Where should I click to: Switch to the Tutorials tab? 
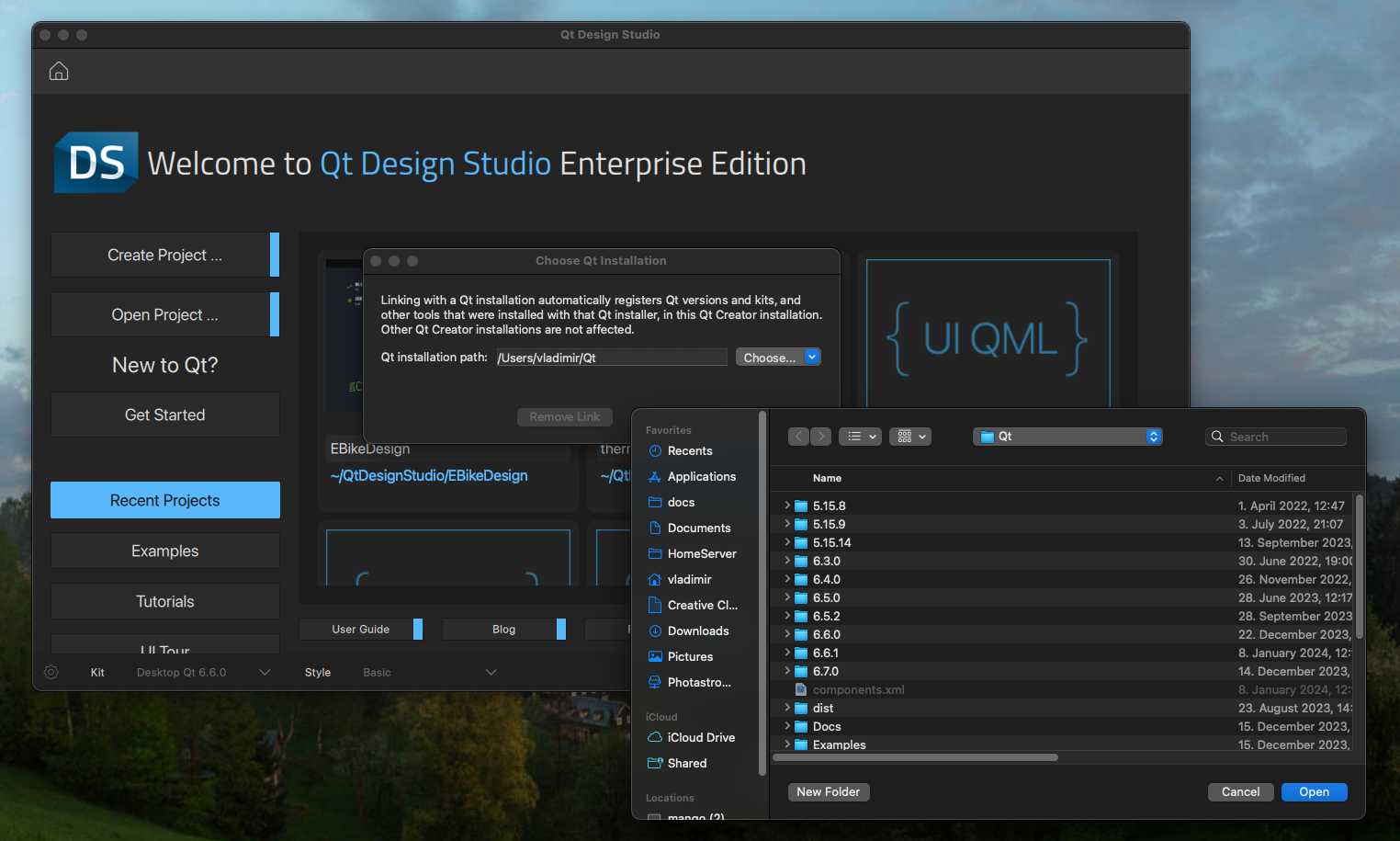click(165, 601)
